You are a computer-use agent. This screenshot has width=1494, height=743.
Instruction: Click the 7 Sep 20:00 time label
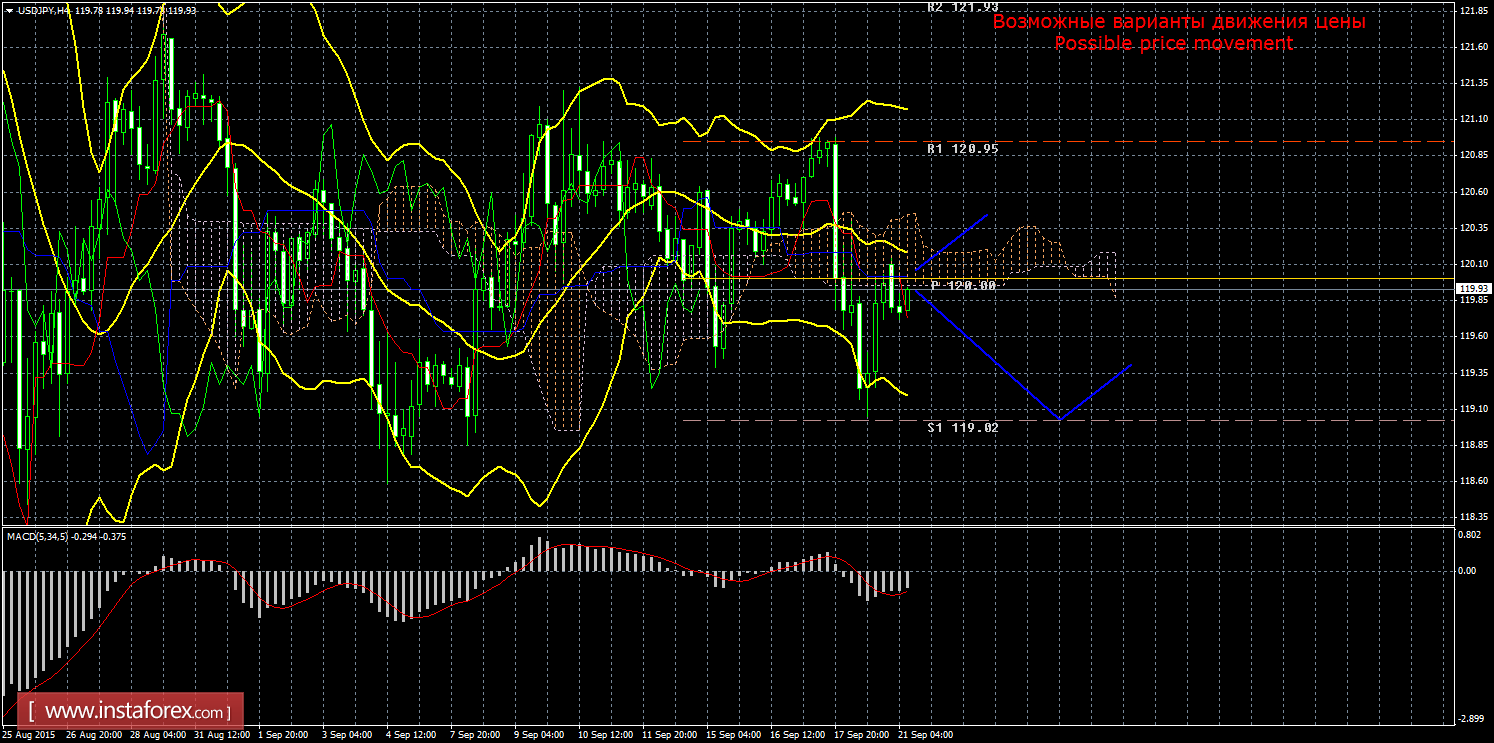[476, 735]
